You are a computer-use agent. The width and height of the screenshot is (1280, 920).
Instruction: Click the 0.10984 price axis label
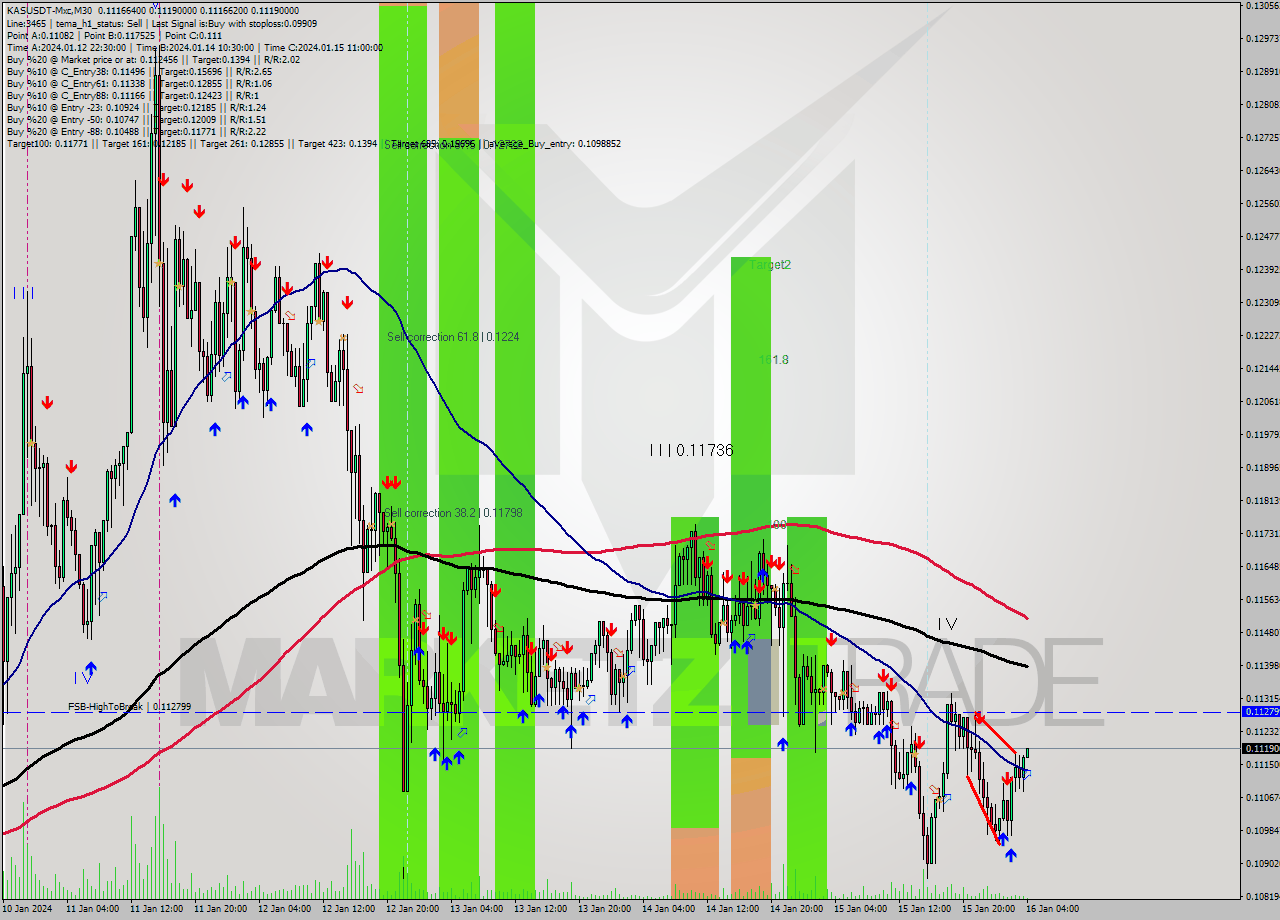tap(1262, 831)
